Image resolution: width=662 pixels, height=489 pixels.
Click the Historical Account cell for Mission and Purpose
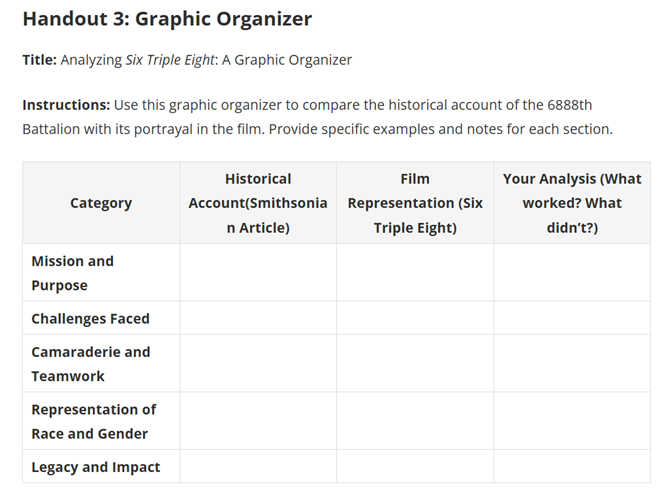click(x=258, y=273)
